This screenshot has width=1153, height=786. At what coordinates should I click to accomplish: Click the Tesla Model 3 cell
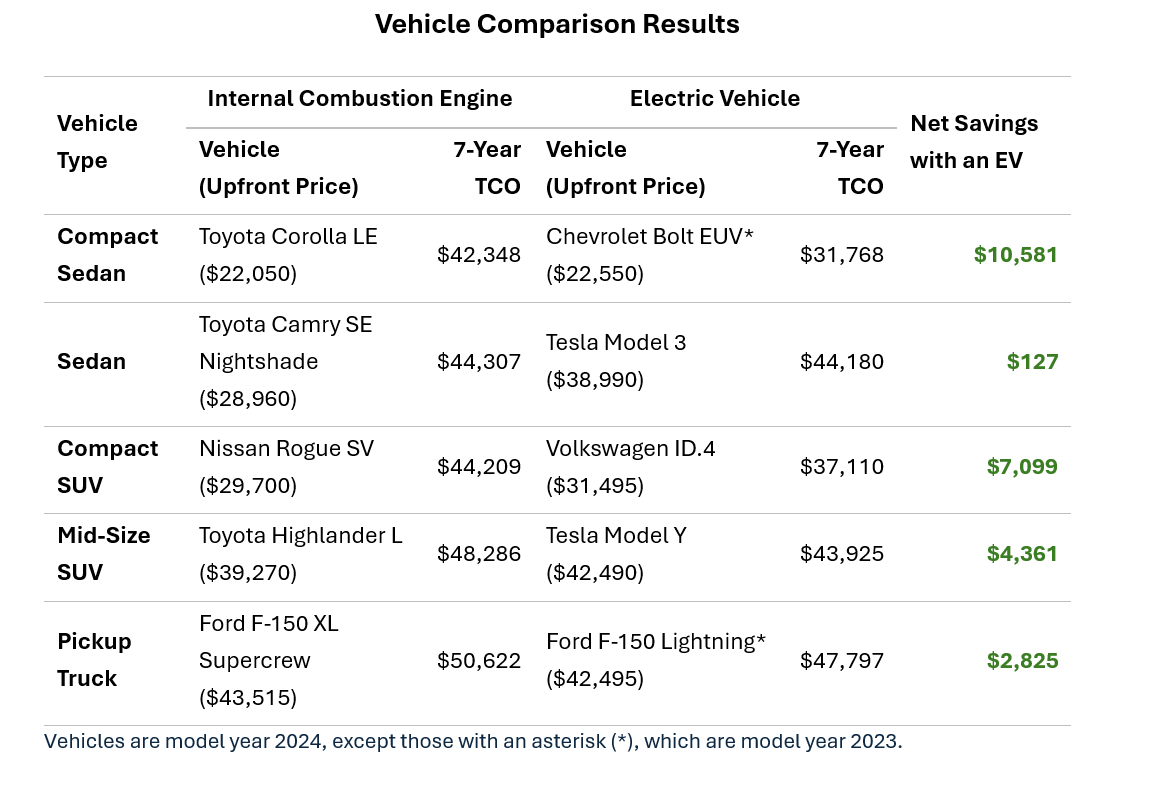coord(616,361)
